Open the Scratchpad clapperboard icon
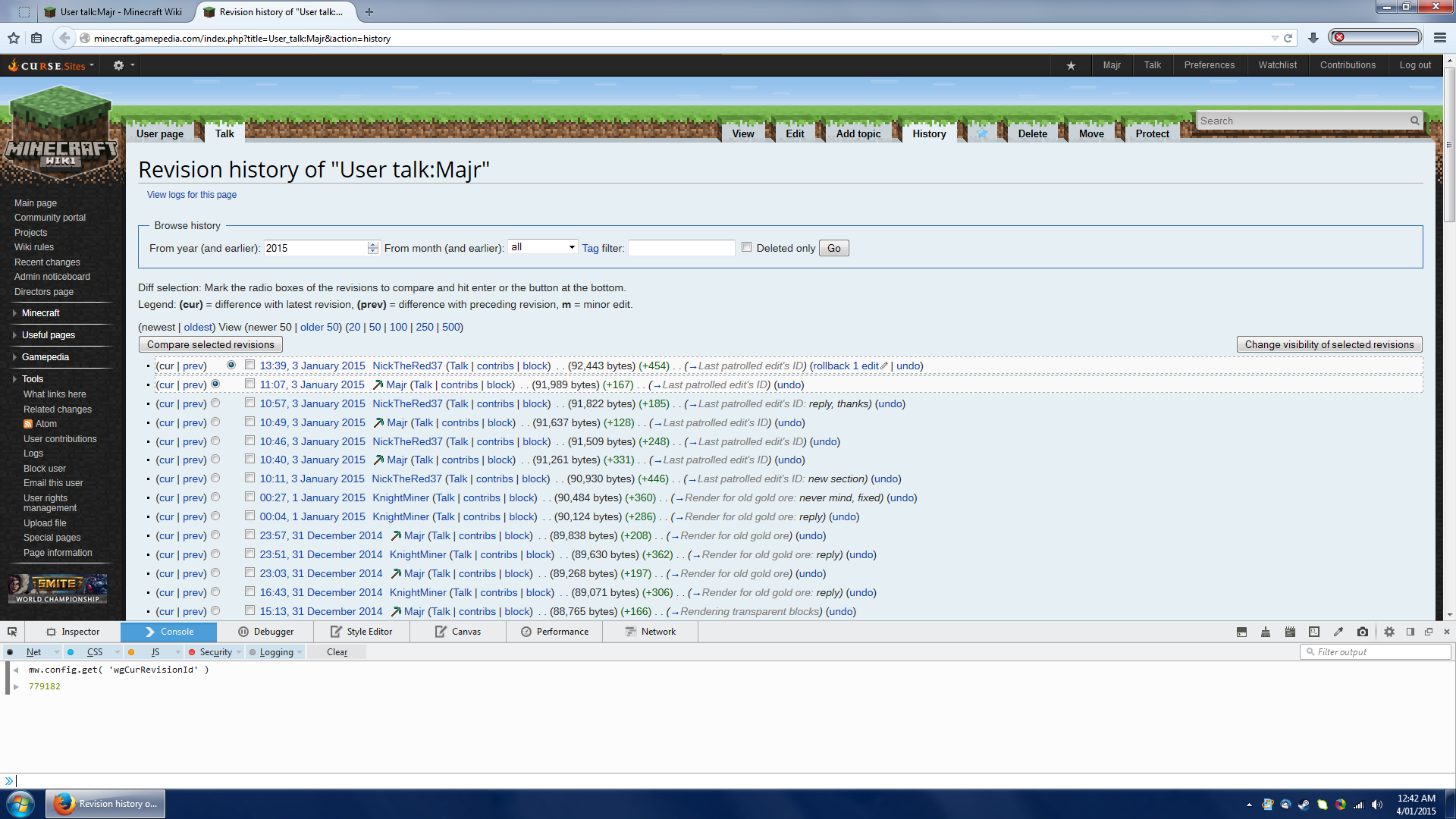Screen dimensions: 1456x819 (x=1290, y=632)
